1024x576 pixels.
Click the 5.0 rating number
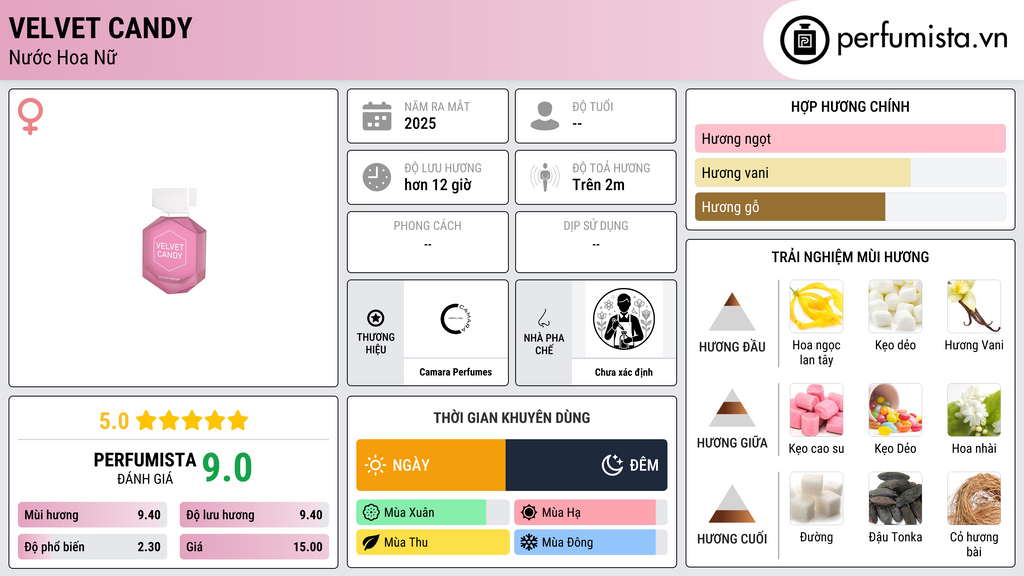pos(114,421)
